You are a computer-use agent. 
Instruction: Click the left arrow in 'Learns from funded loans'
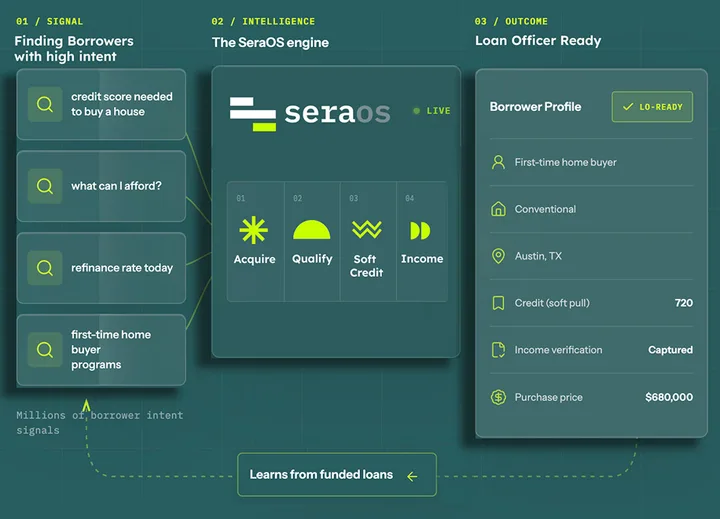click(412, 477)
